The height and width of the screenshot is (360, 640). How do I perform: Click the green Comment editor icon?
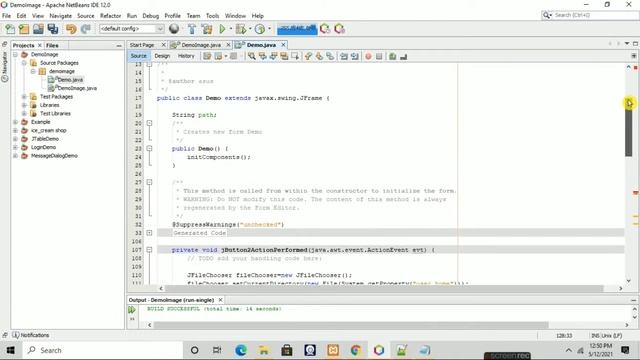(x=393, y=56)
